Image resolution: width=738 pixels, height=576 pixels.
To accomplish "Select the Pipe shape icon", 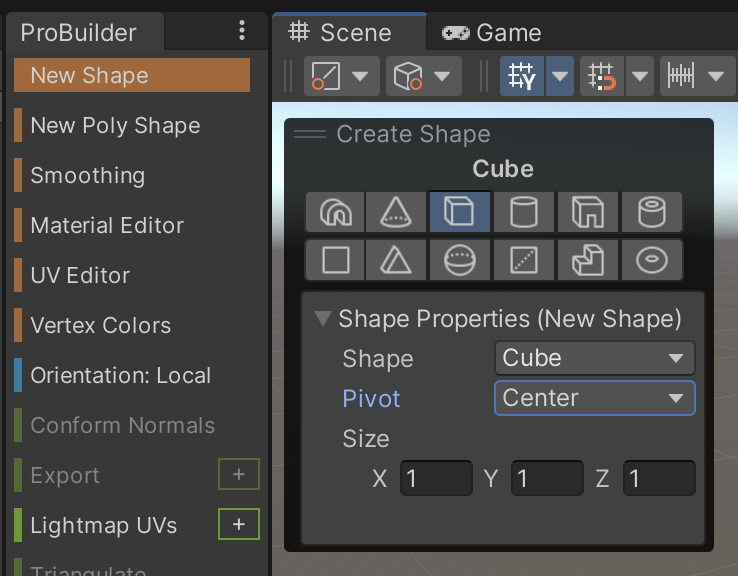I will pyautogui.click(x=651, y=212).
